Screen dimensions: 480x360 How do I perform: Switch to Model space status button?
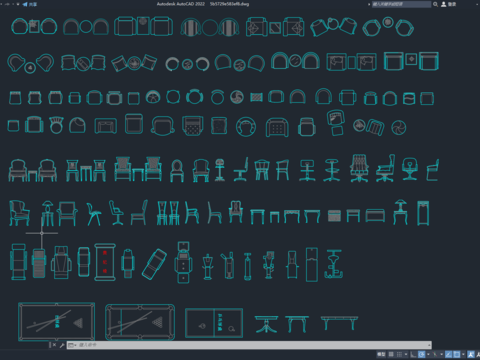pos(381,354)
